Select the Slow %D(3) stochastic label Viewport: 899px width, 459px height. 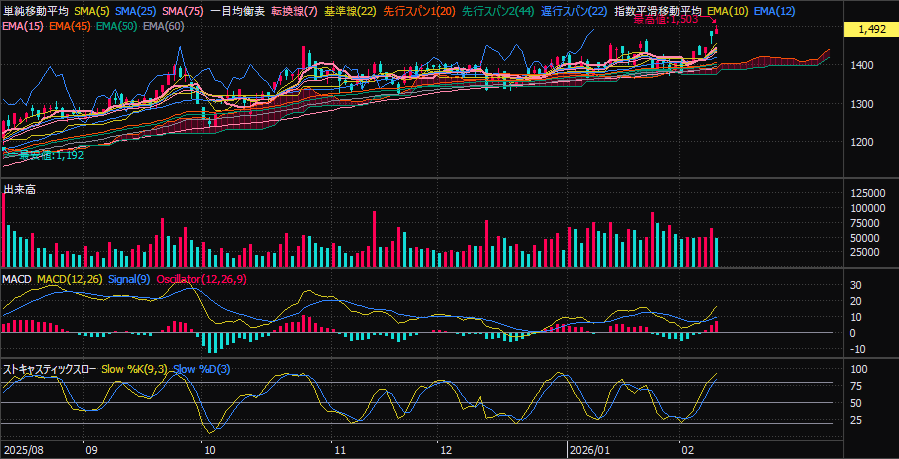201,369
